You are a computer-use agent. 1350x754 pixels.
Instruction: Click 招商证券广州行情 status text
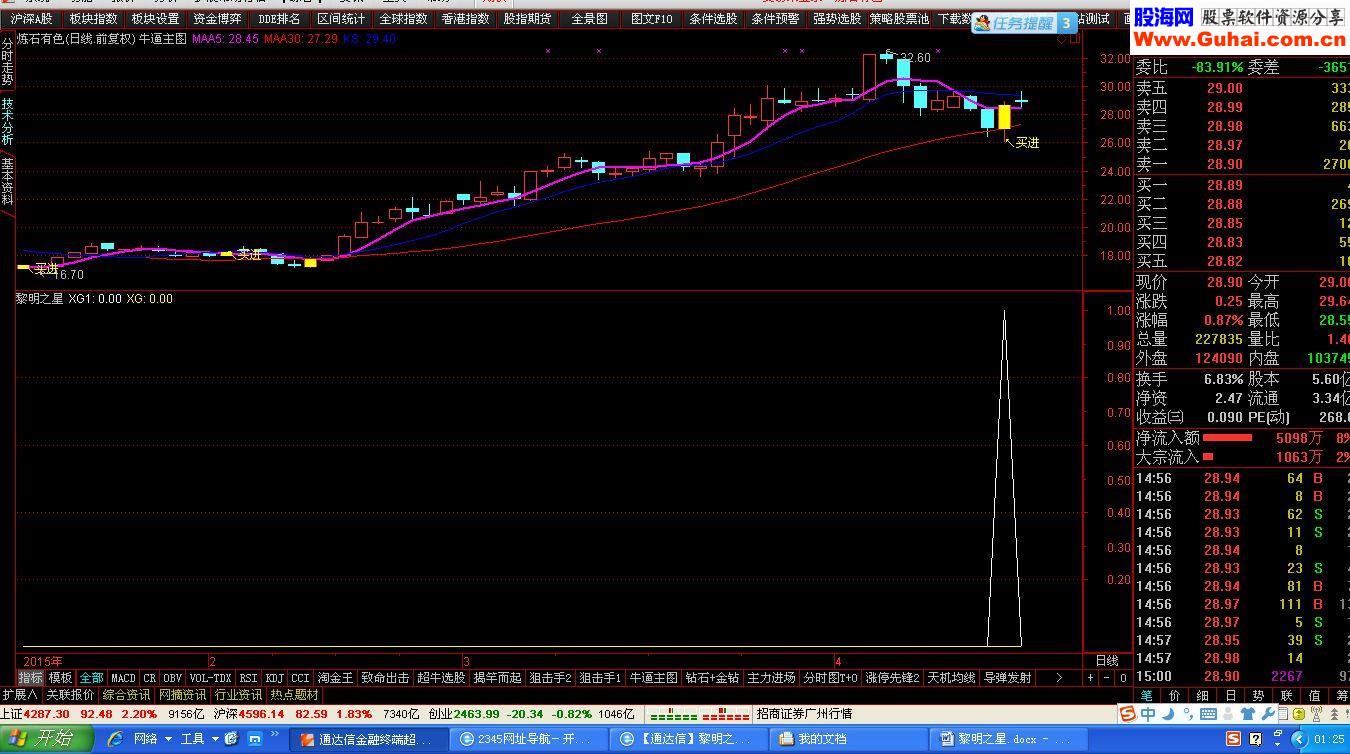[x=804, y=714]
